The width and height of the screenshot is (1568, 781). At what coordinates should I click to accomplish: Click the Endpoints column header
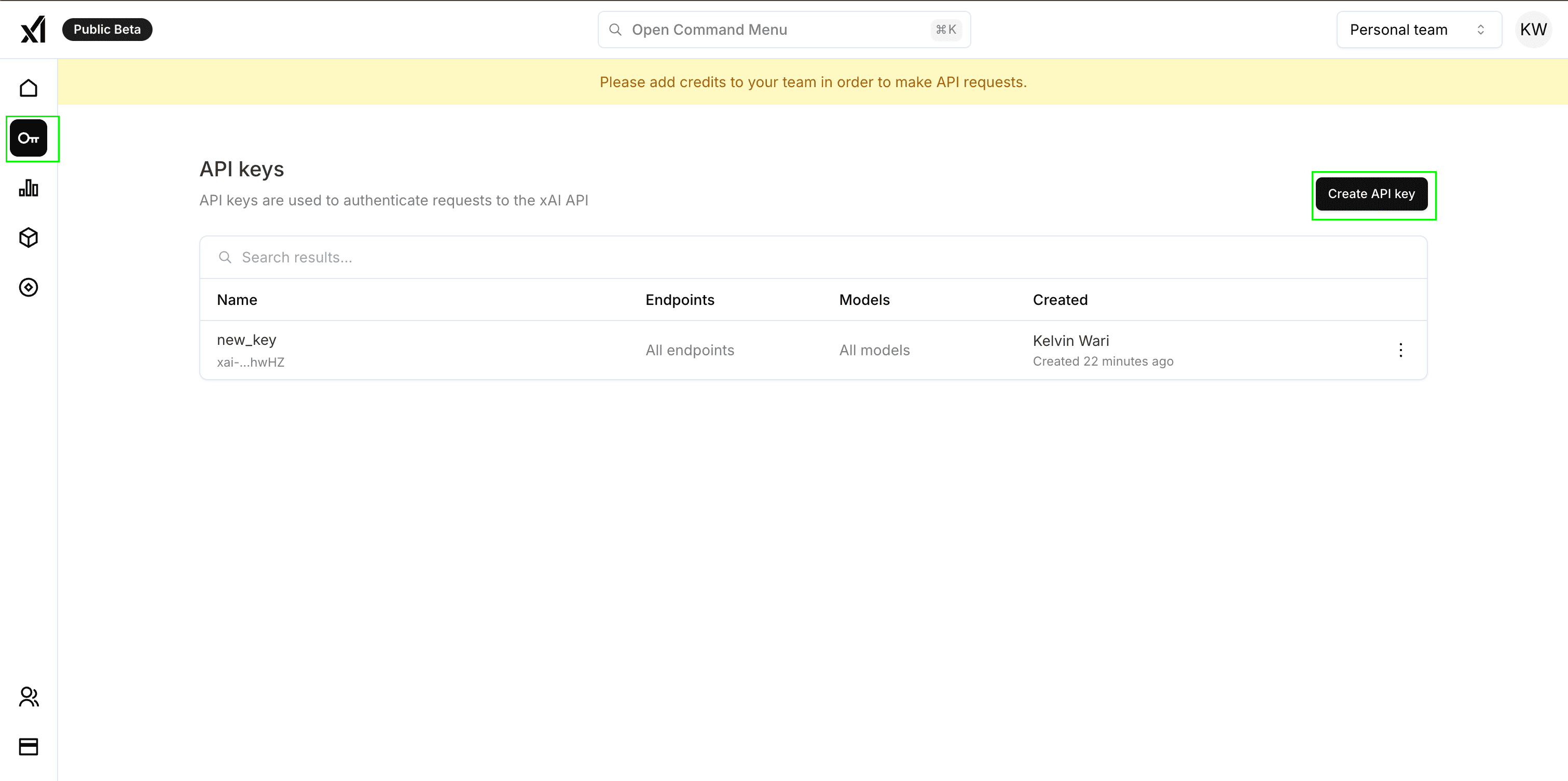(x=679, y=300)
